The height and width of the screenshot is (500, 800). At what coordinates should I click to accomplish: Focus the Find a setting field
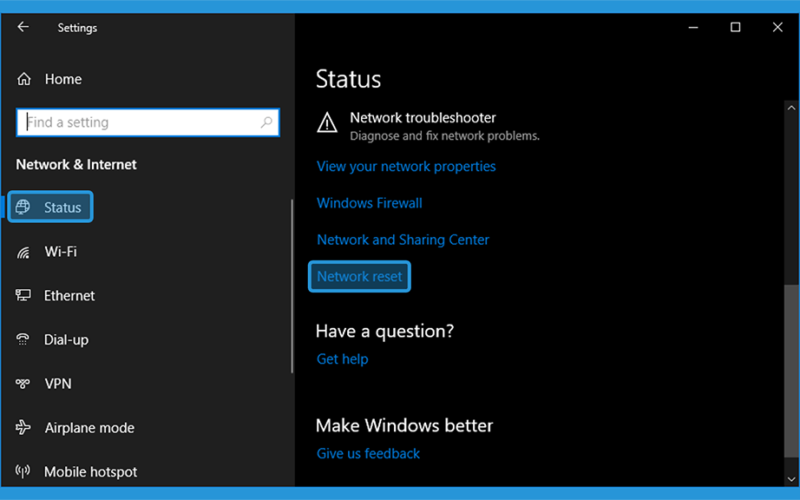click(x=148, y=122)
